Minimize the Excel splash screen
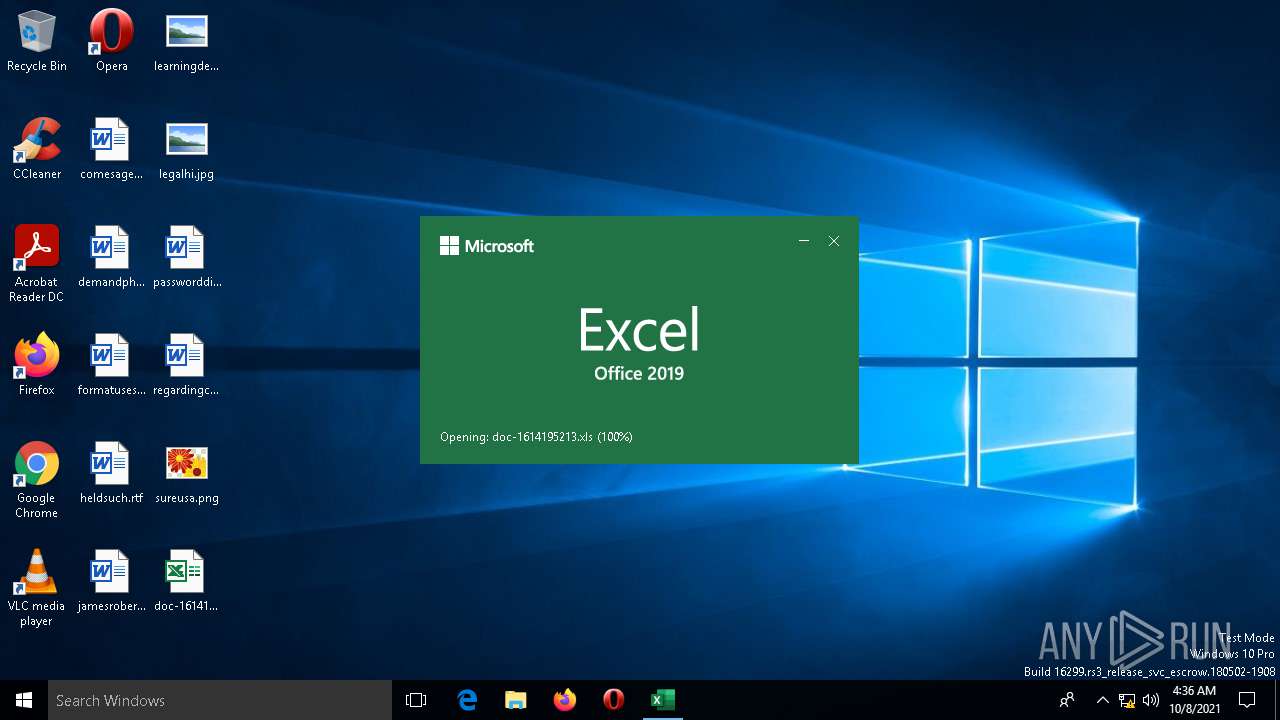 [x=804, y=241]
